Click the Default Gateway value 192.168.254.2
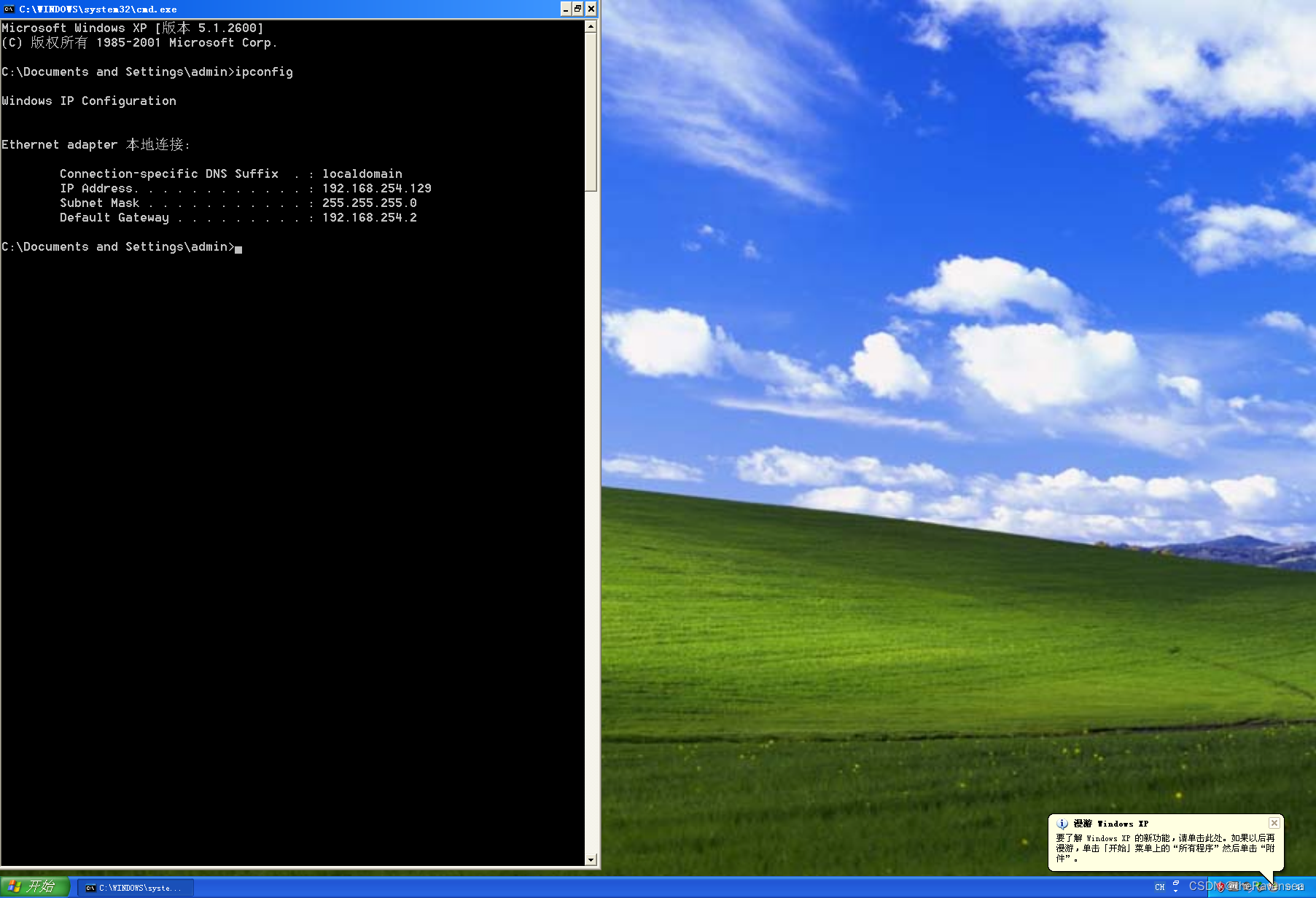The height and width of the screenshot is (898, 1316). tap(370, 217)
